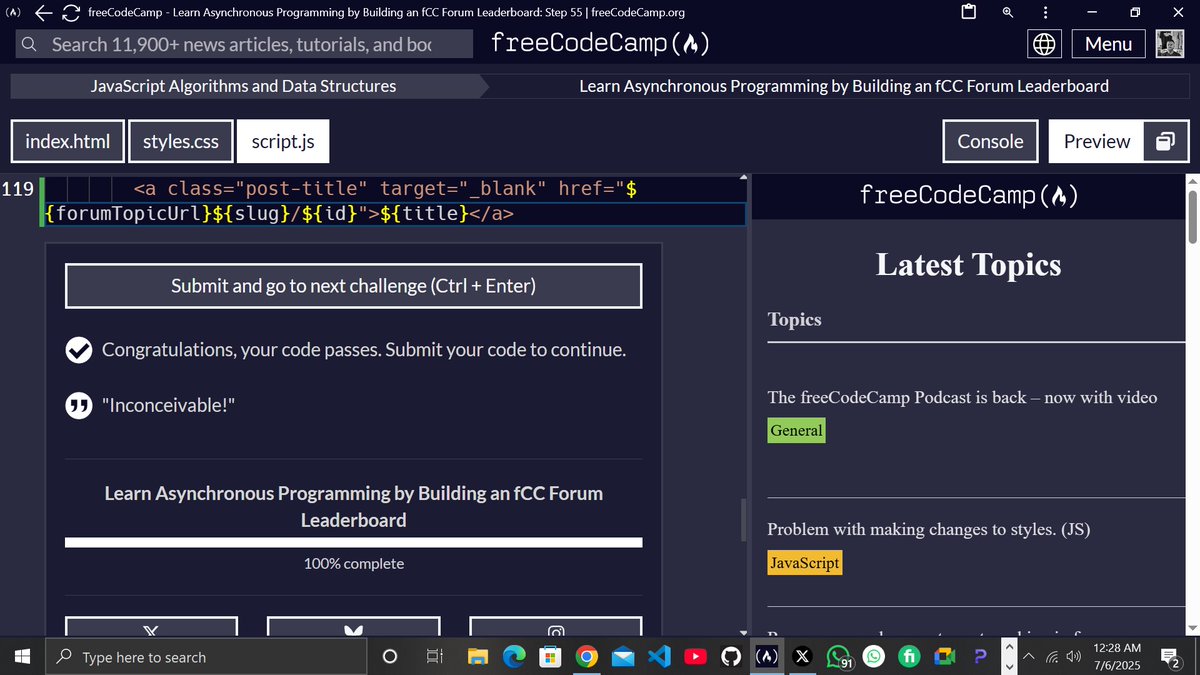Open Google Meet from taskbar
The width and height of the screenshot is (1200, 675).
(x=946, y=657)
